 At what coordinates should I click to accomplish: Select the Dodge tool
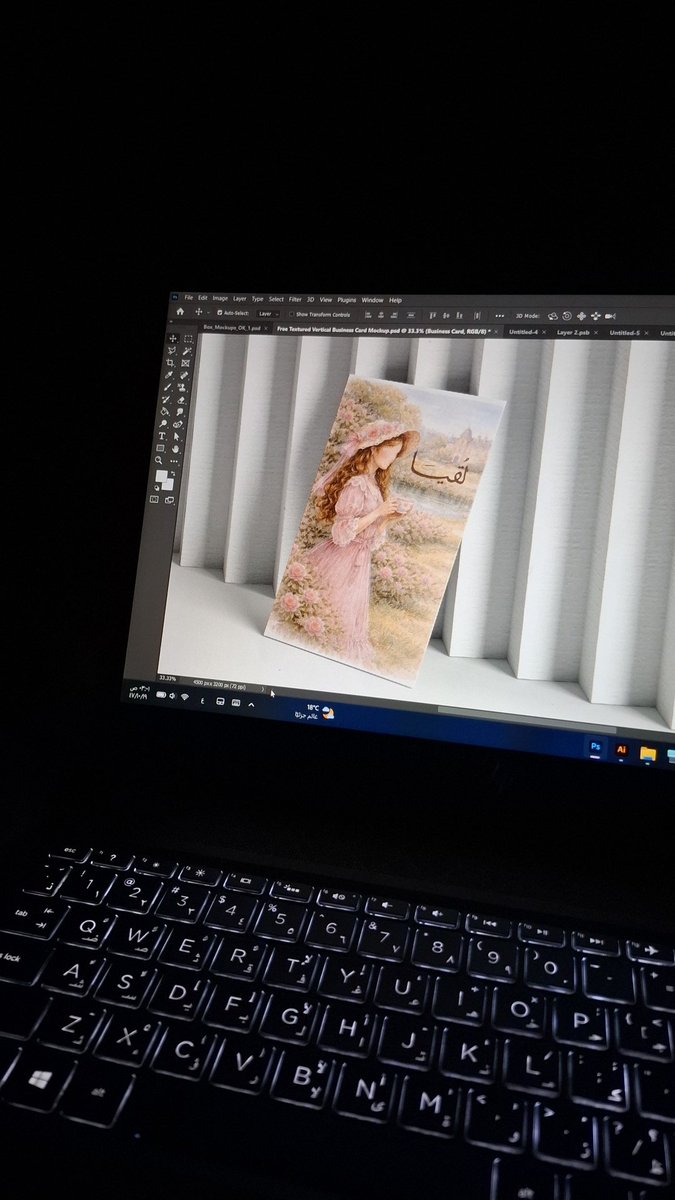(162, 423)
